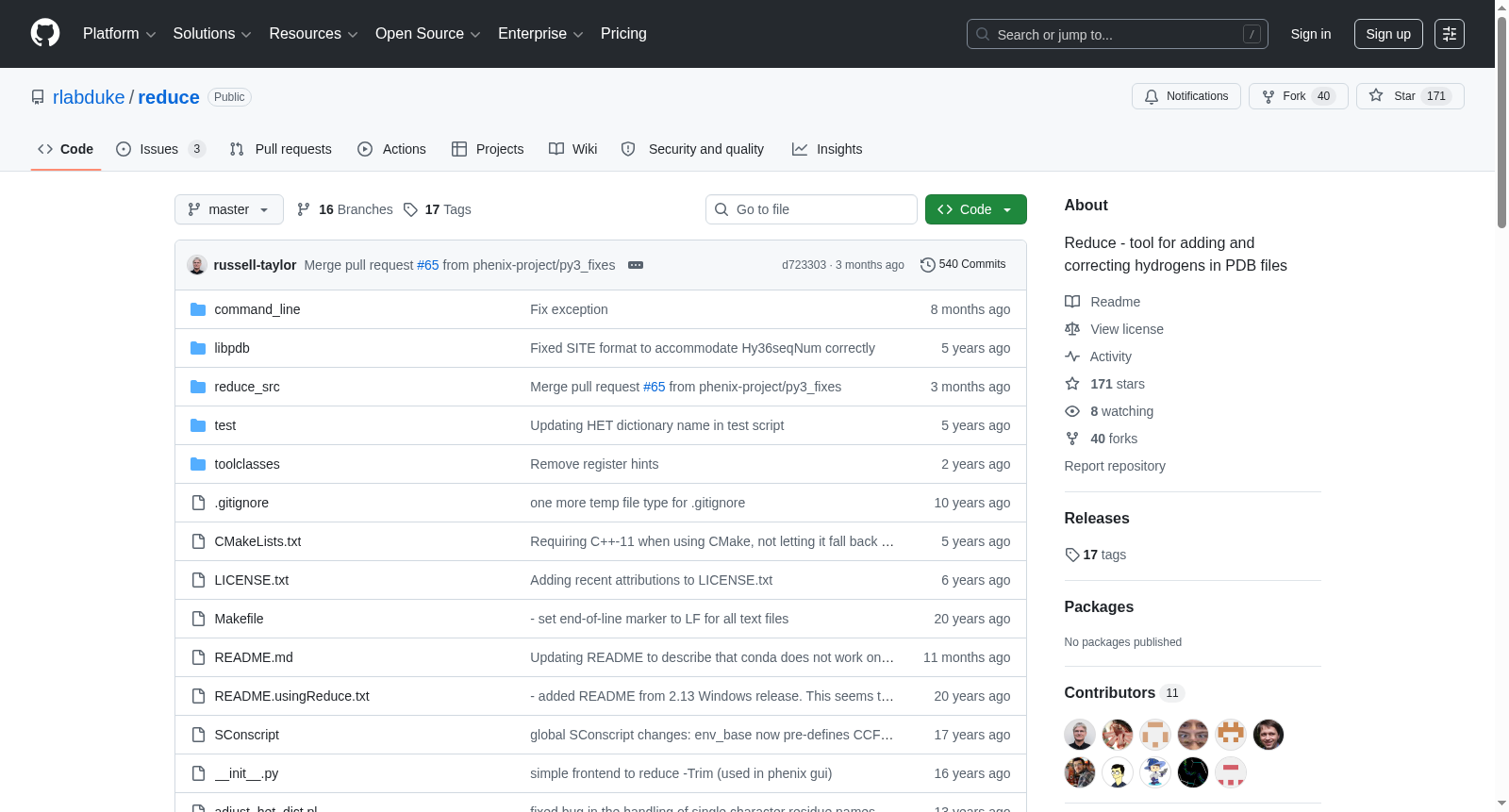Screen dimensions: 1509x812
Task: Click the .gitignore file icon
Action: pos(198,503)
